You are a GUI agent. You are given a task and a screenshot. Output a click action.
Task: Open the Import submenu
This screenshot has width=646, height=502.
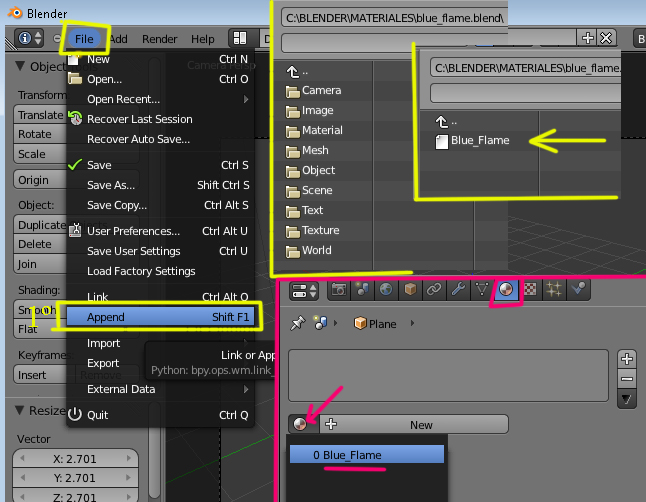160,343
